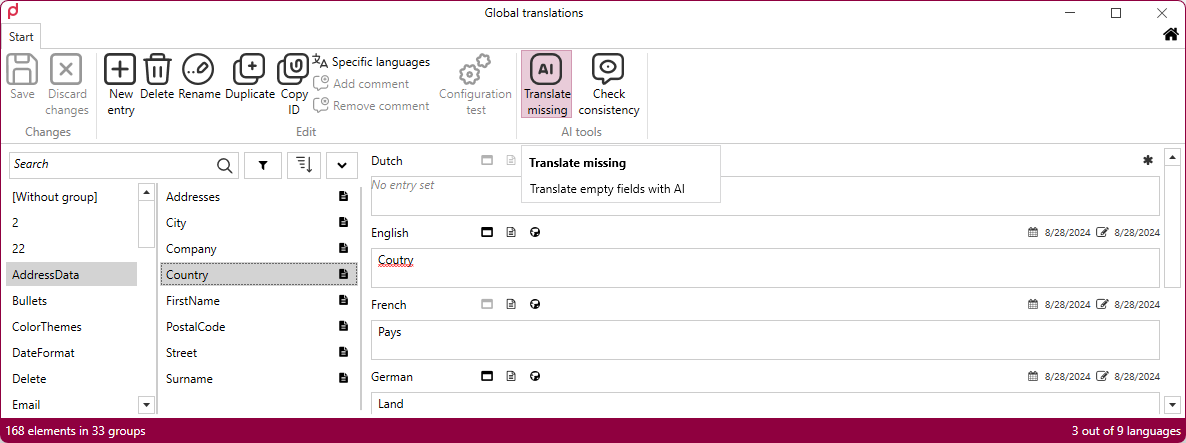Select the DateFormat group
The image size is (1186, 443).
[x=71, y=353]
